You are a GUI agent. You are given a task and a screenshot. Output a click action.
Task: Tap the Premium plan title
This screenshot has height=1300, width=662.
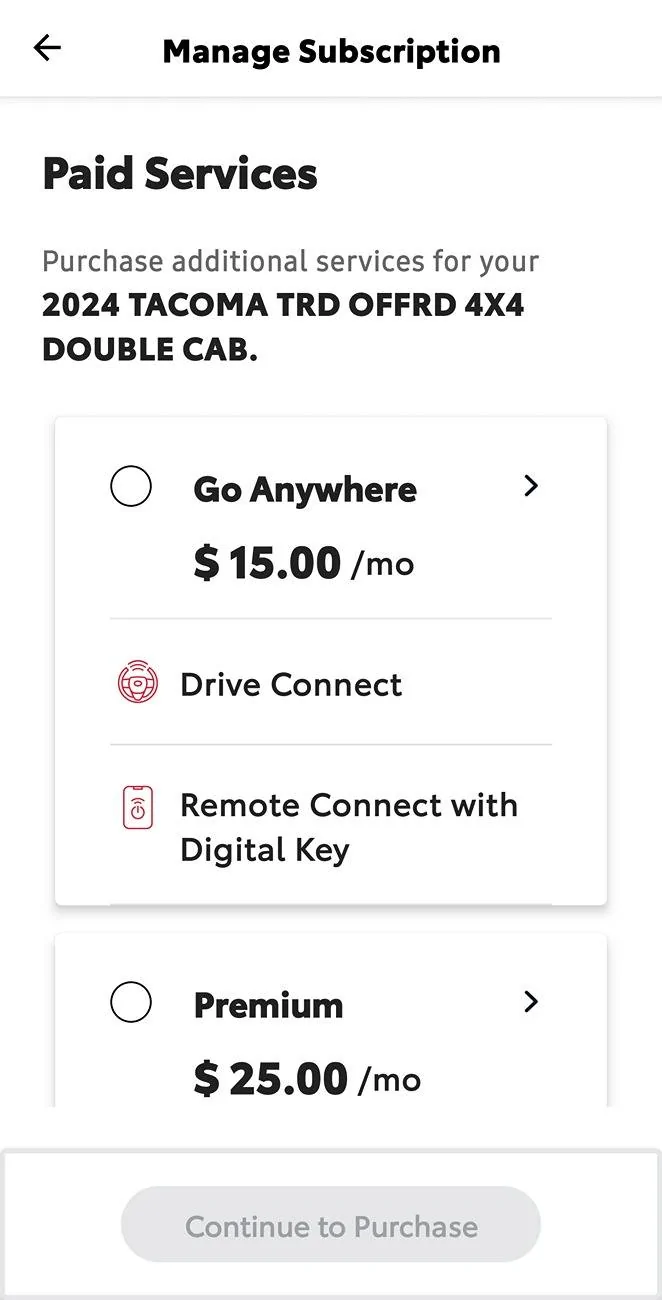[268, 1005]
